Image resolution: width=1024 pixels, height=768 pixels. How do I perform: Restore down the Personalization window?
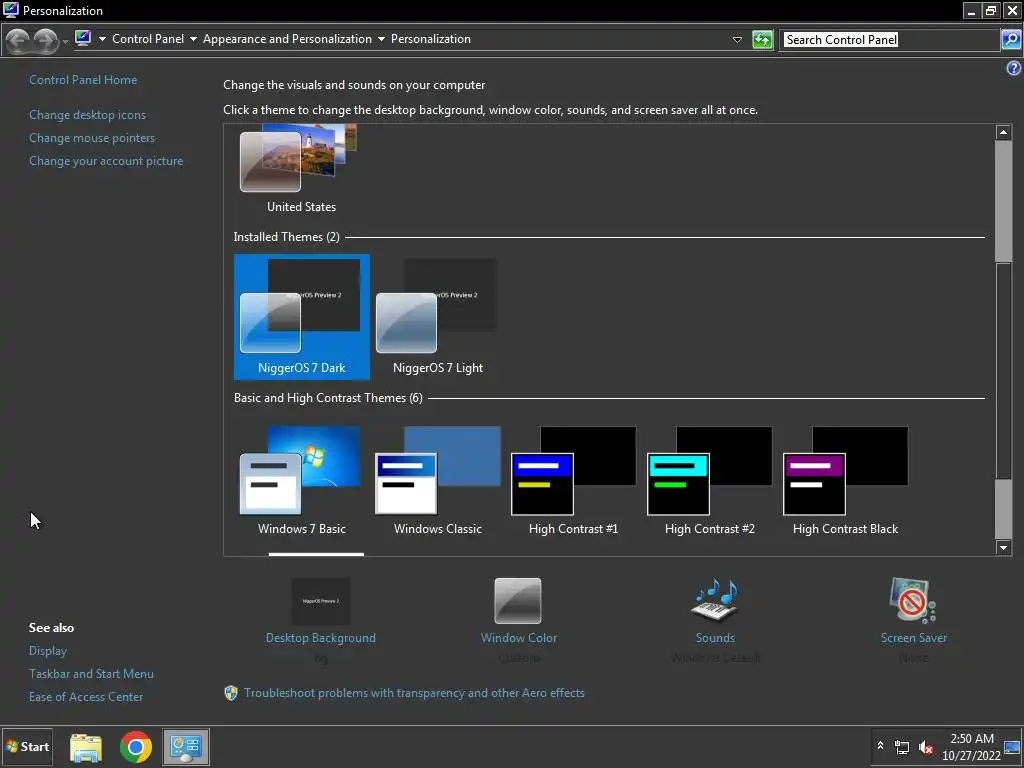pyautogui.click(x=991, y=10)
